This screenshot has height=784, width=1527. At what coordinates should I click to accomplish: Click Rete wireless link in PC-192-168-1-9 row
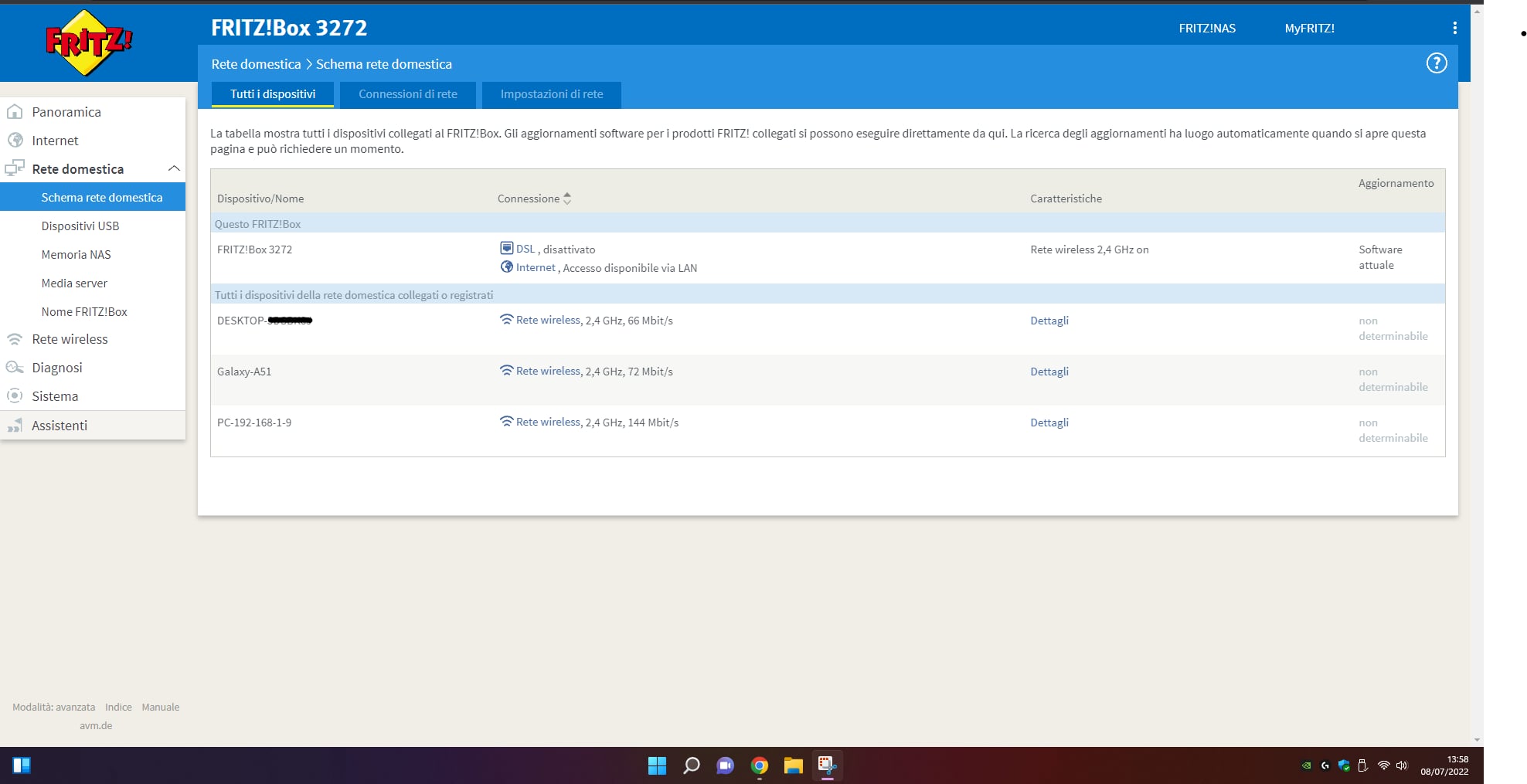coord(548,422)
